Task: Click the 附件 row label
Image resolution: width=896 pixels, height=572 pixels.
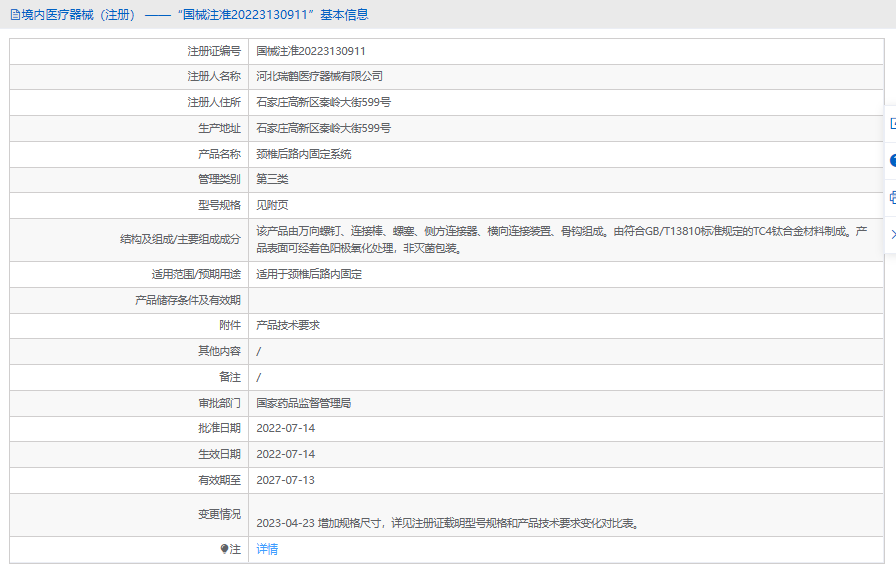Action: pyautogui.click(x=230, y=325)
